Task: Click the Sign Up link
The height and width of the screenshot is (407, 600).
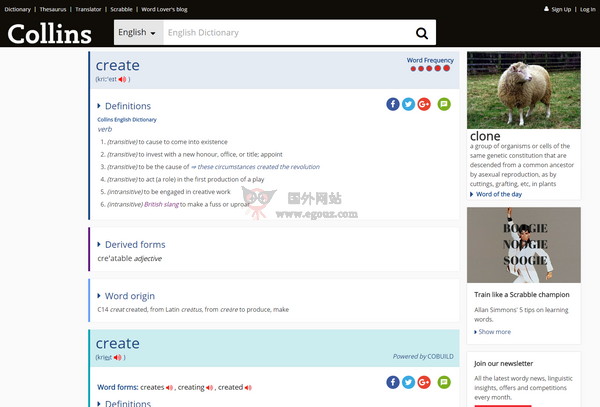Action: (561, 9)
